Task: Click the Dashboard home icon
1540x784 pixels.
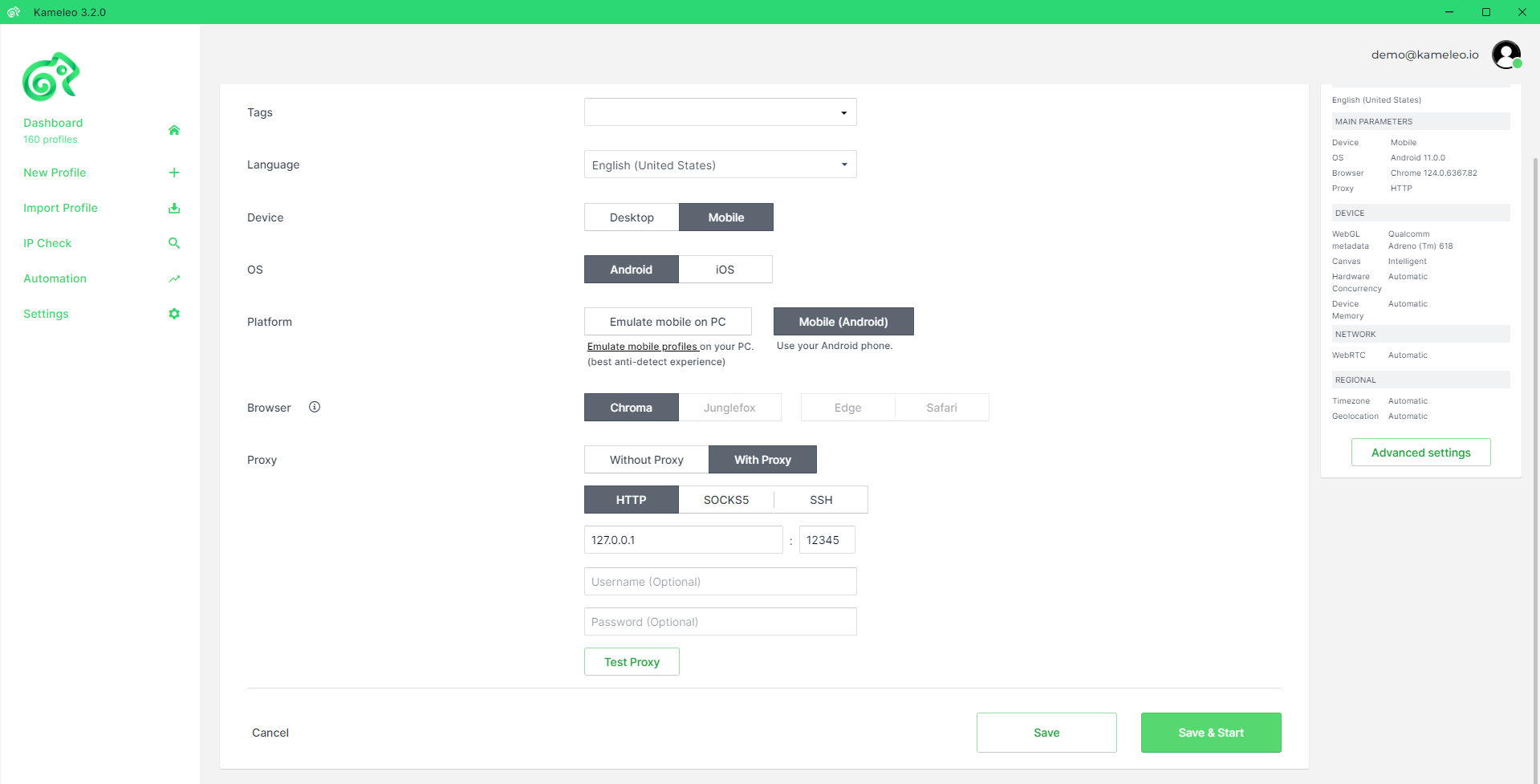Action: (x=174, y=130)
